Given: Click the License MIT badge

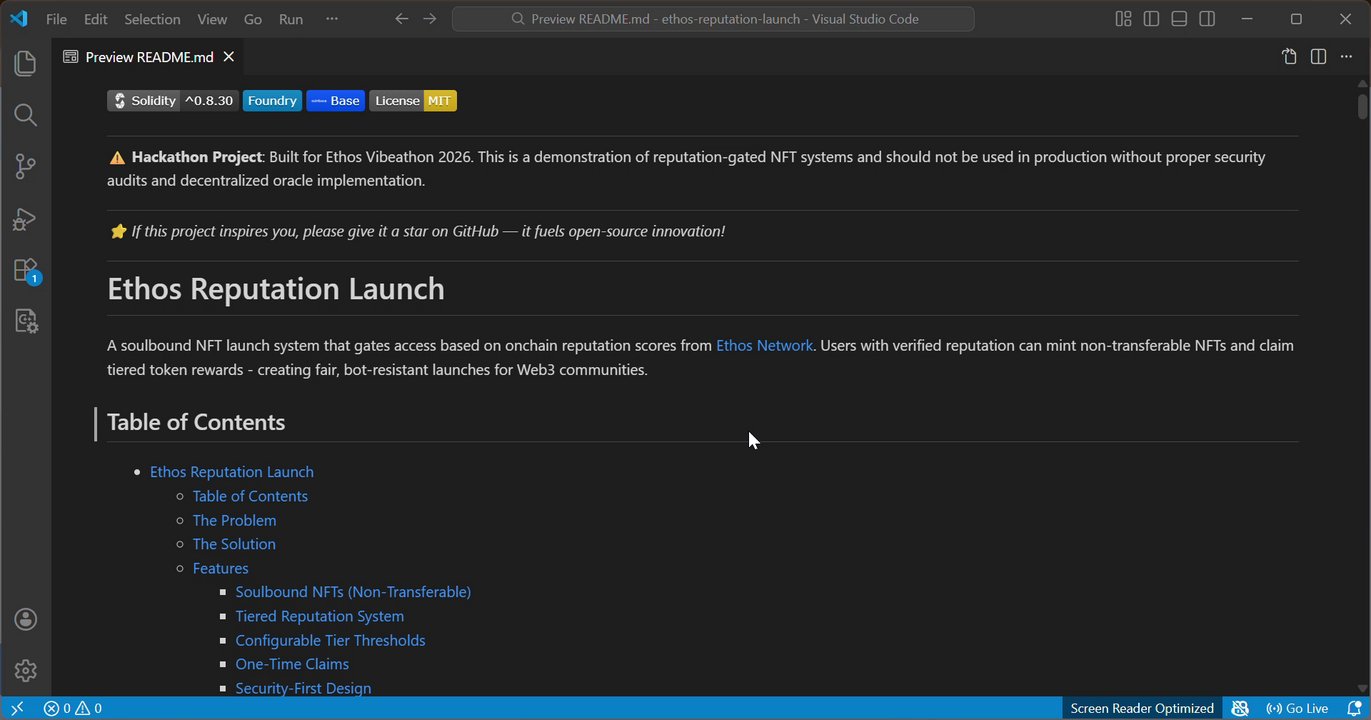Looking at the screenshot, I should click(x=413, y=101).
